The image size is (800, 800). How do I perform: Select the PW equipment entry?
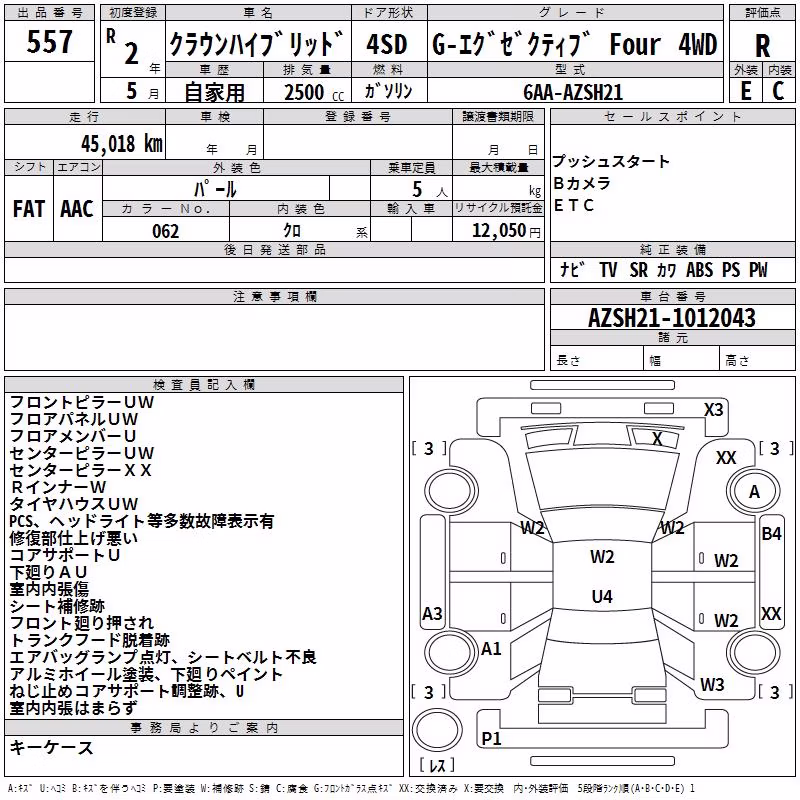coord(758,269)
